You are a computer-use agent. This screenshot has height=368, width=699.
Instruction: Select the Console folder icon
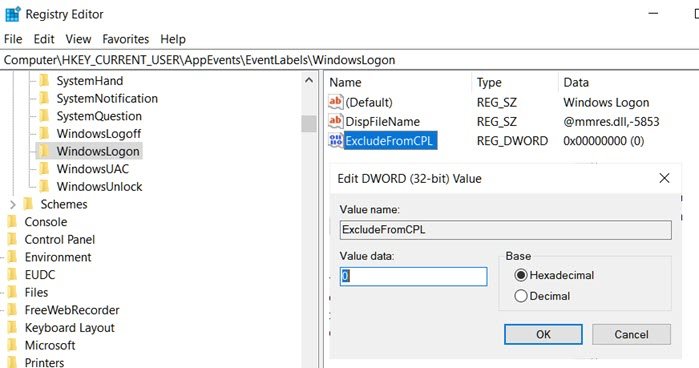[x=12, y=222]
